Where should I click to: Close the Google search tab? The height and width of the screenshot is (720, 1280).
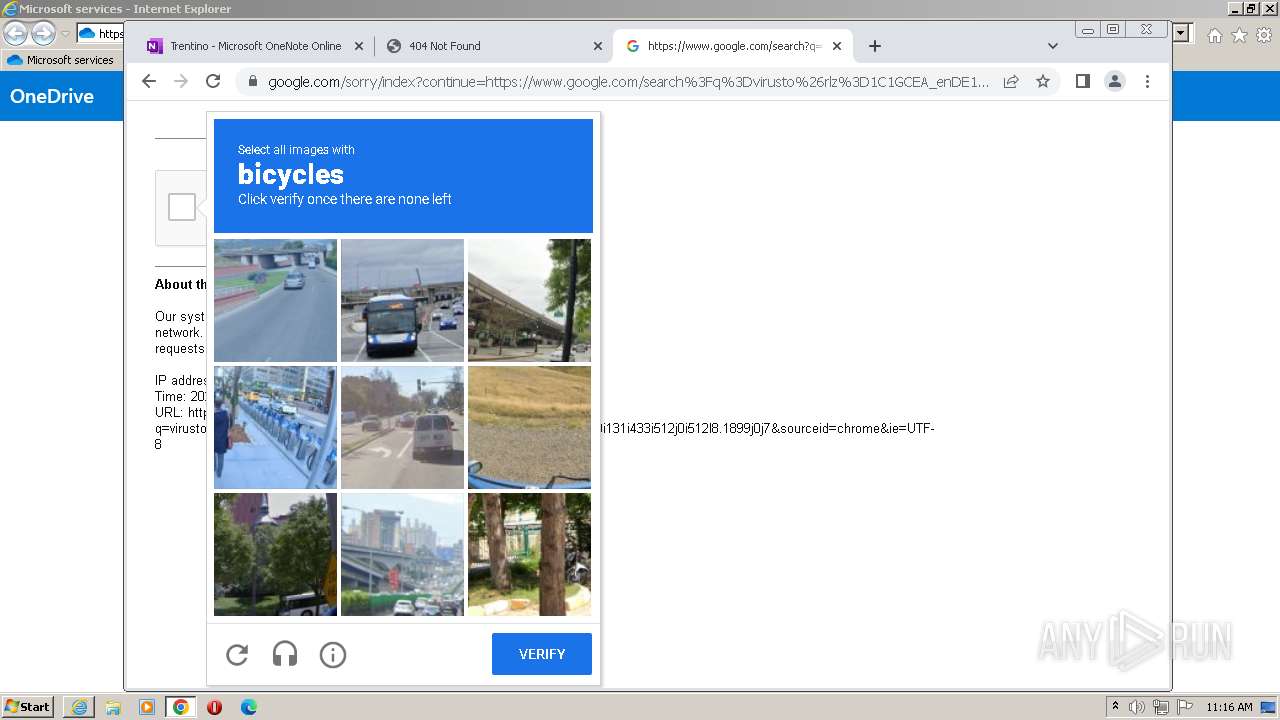click(x=837, y=46)
